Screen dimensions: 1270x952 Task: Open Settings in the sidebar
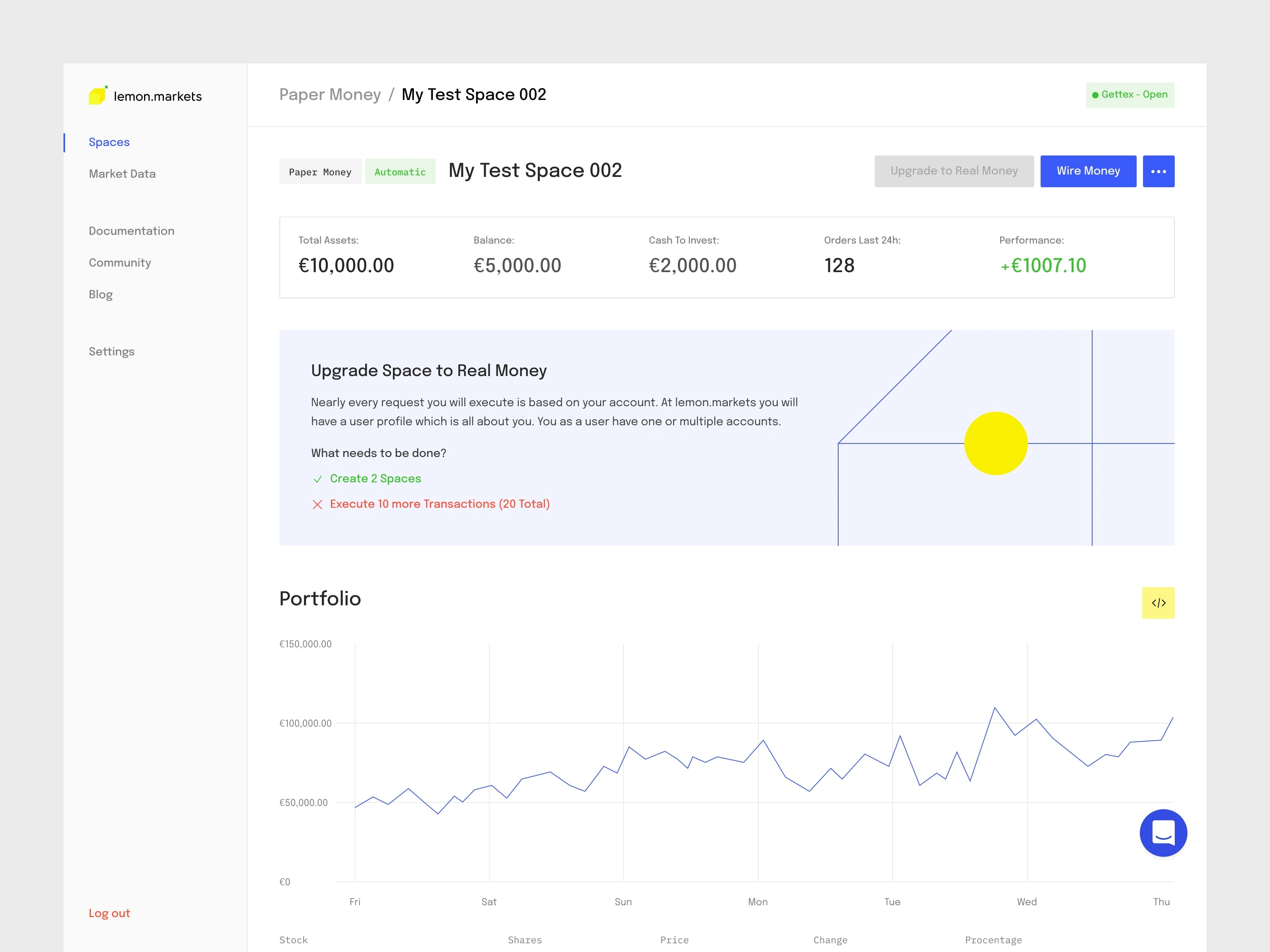coord(112,352)
